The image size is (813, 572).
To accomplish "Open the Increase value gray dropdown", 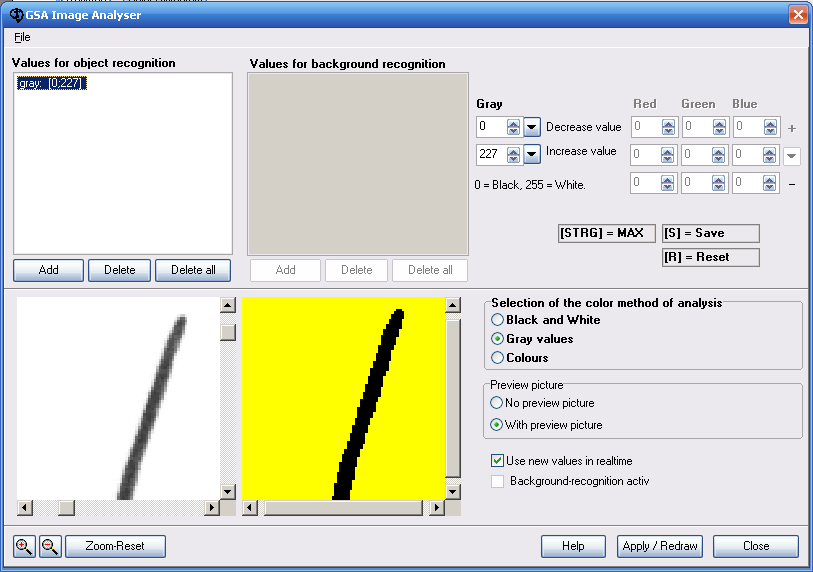I will [x=532, y=154].
